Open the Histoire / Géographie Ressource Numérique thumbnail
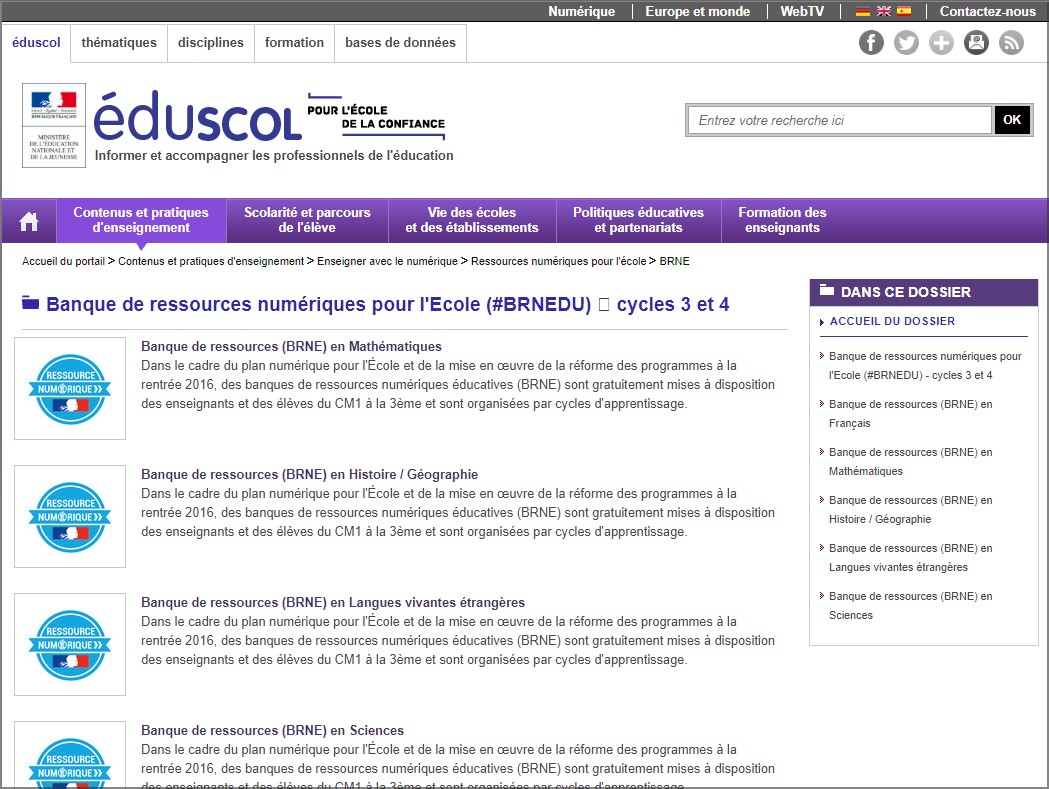This screenshot has height=789, width=1049. click(70, 517)
